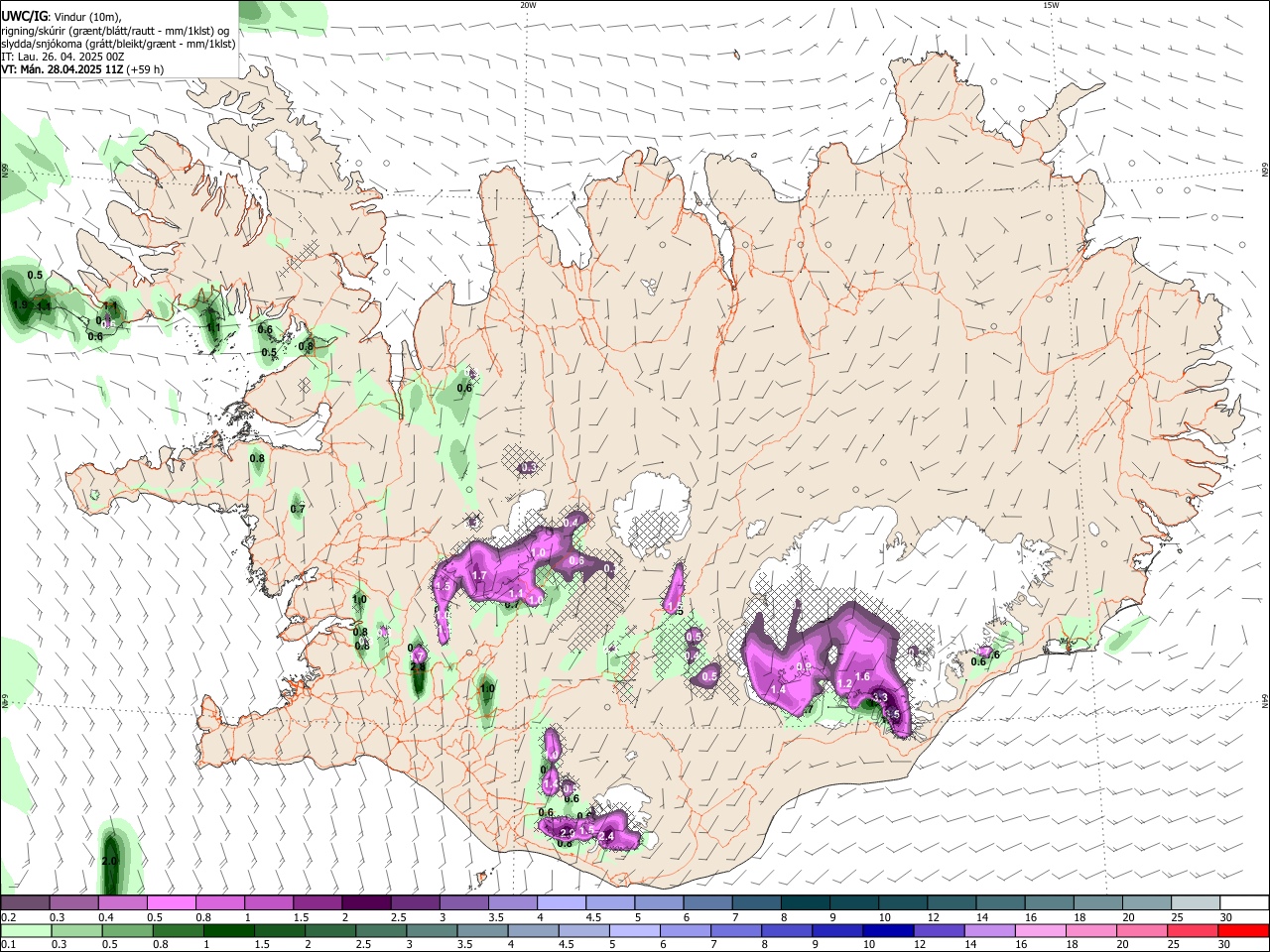Select the 1.7 value in western pink patch
This screenshot has width=1270, height=952.
[x=478, y=576]
